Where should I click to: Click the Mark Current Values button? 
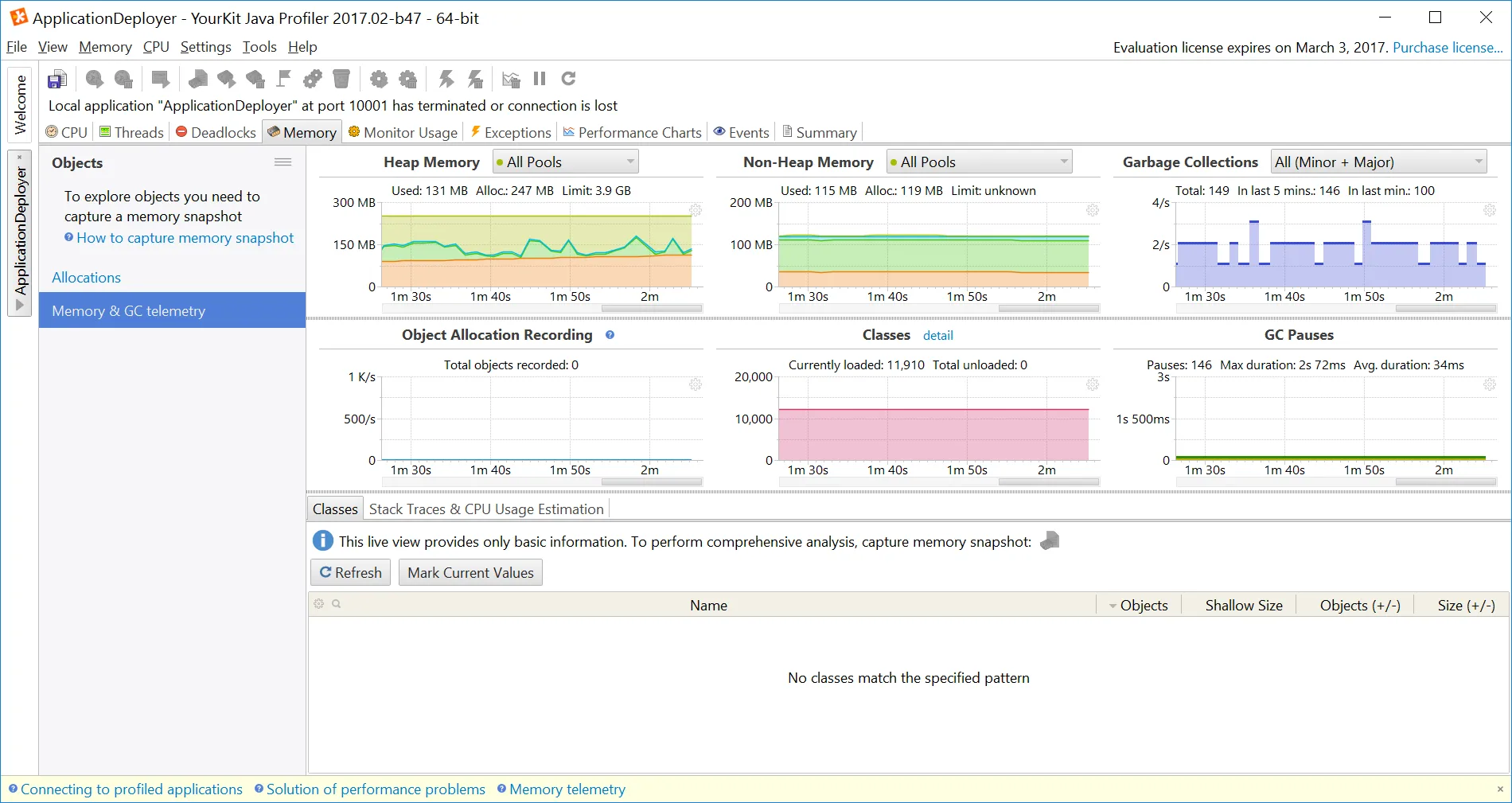pyautogui.click(x=470, y=572)
